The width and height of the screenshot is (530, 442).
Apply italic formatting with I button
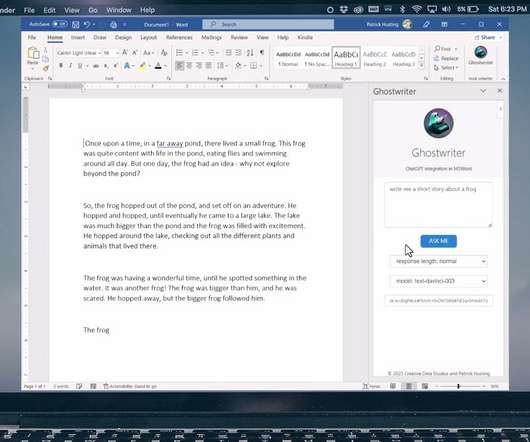pyautogui.click(x=70, y=66)
